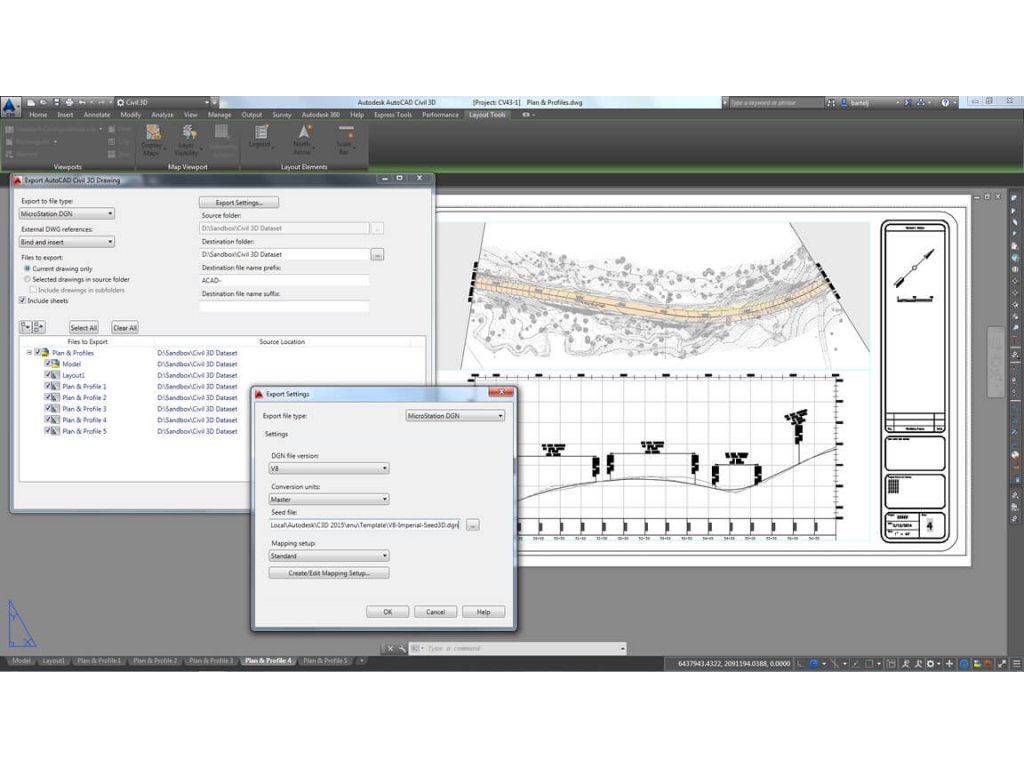Click the customization hamburger icon in status bar

(x=1016, y=664)
